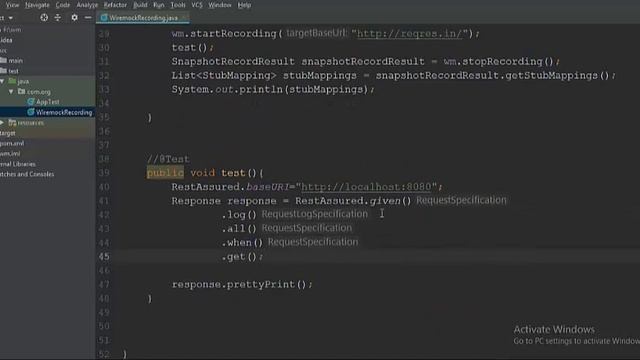Open the Build menu
640x360 pixels.
pos(140,5)
